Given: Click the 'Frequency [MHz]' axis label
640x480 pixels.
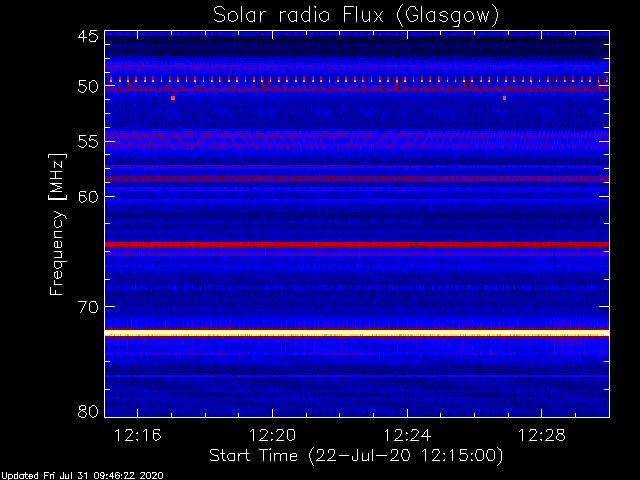Looking at the screenshot, I should 57,224.
